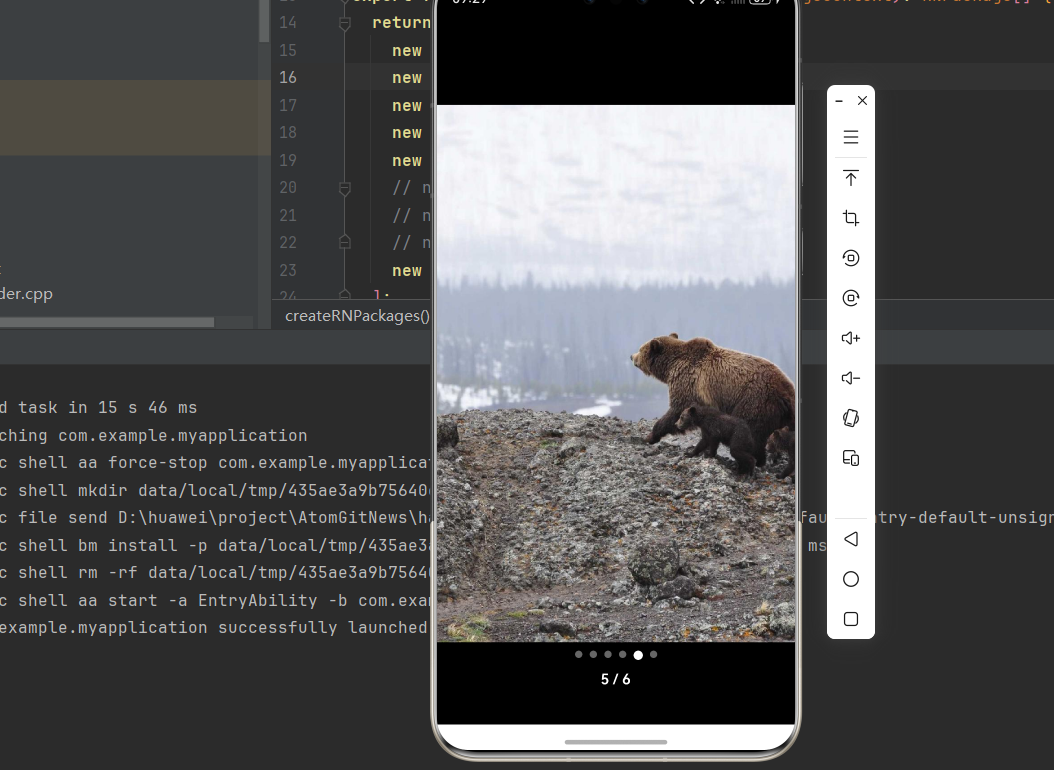Click the '5 / 6' page counter text

[x=616, y=679]
